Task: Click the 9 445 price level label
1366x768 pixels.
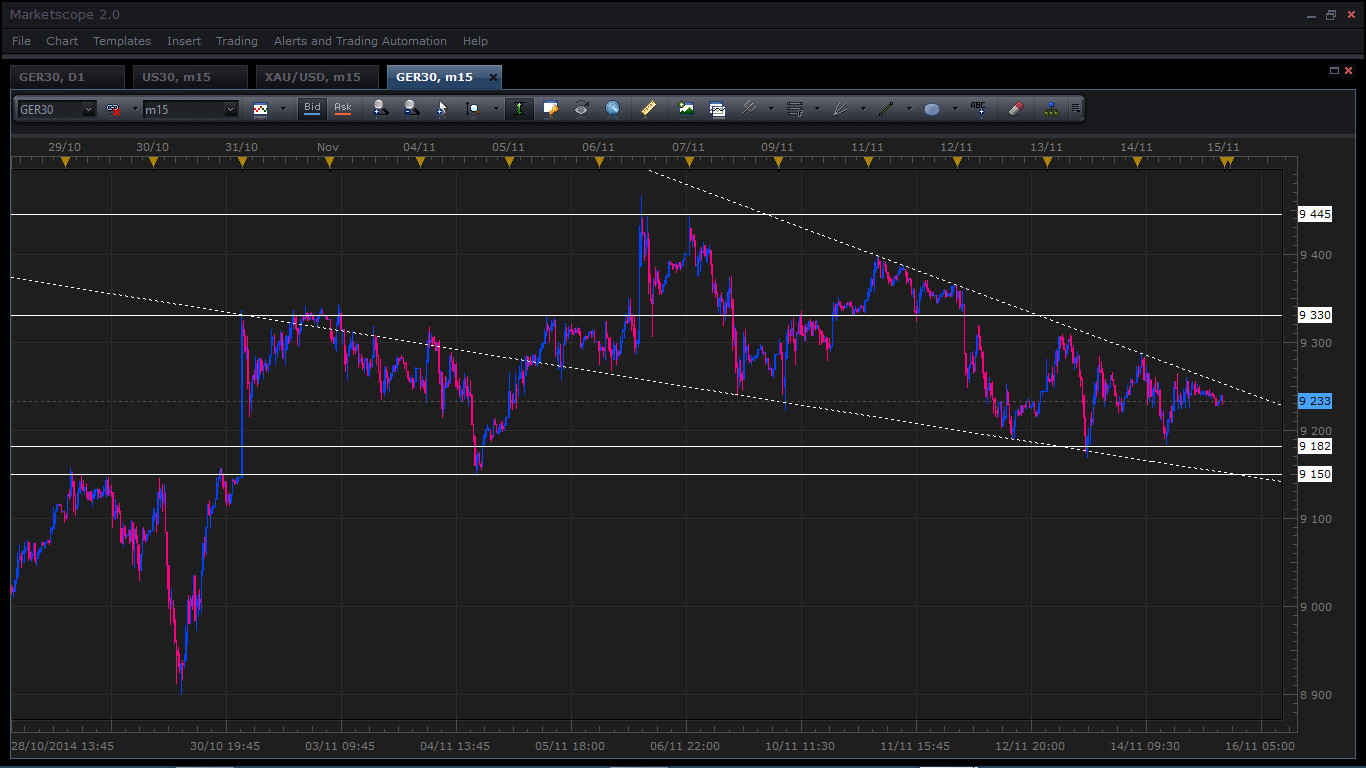Action: (x=1314, y=214)
